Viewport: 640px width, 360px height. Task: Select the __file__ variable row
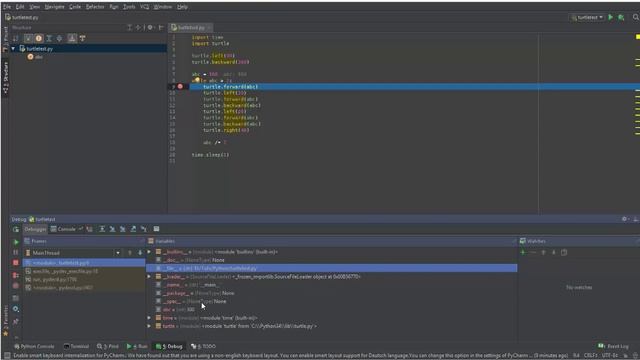click(x=332, y=268)
